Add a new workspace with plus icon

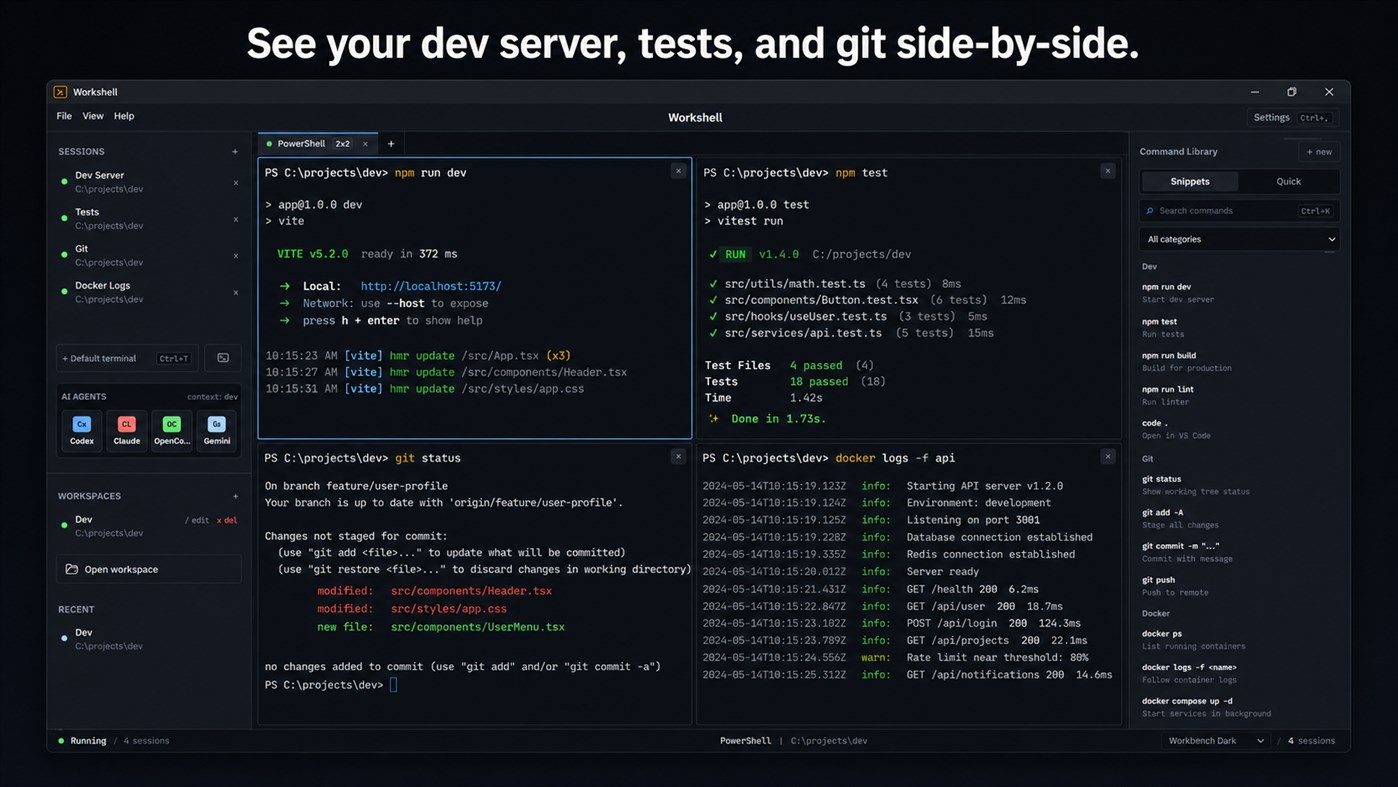pyautogui.click(x=235, y=496)
